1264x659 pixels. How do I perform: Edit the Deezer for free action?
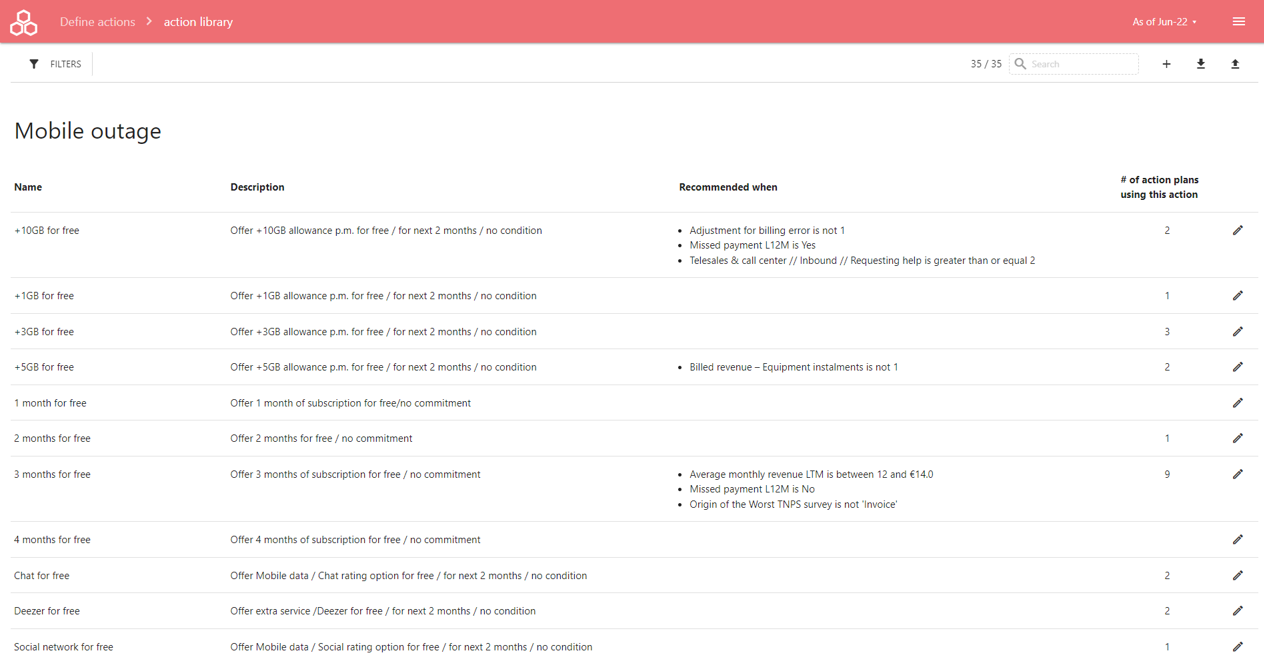(1238, 611)
